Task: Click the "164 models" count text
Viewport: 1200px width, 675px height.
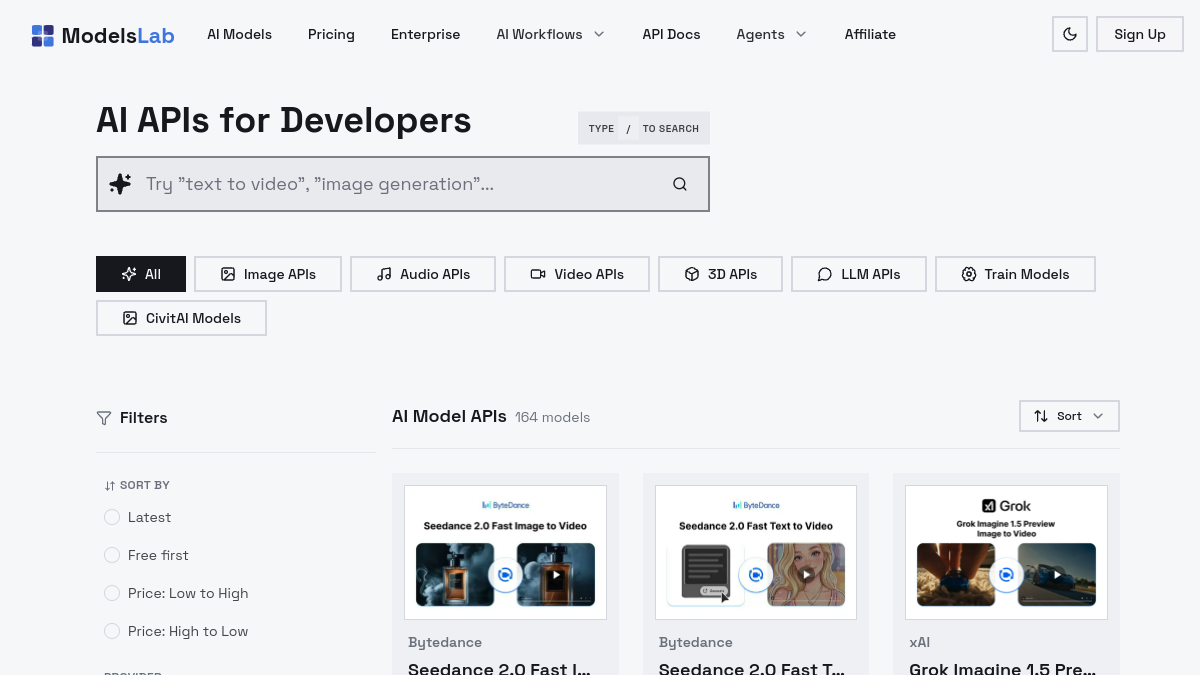Action: click(x=553, y=417)
